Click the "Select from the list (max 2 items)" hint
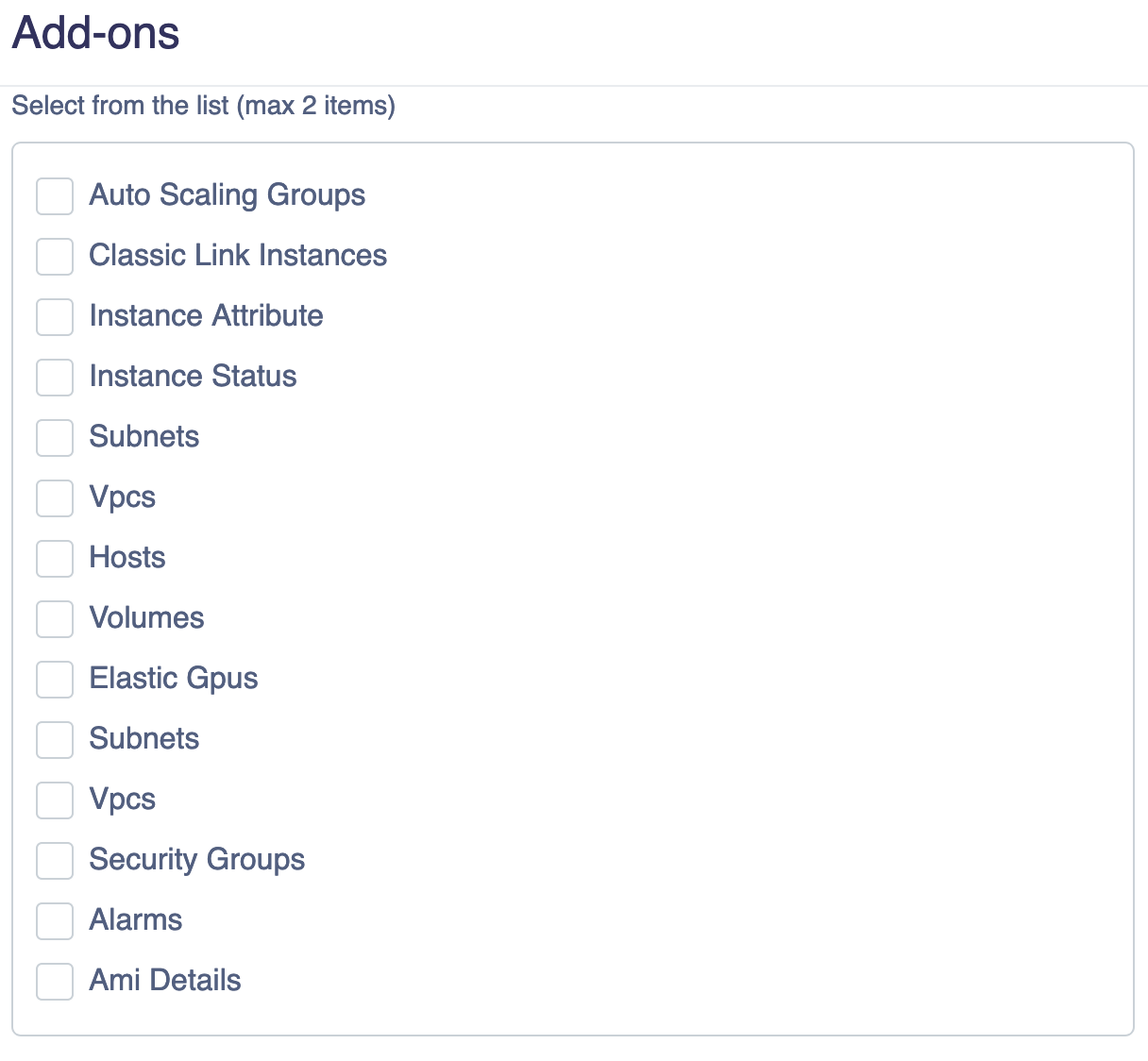Image resolution: width=1148 pixels, height=1061 pixels. pyautogui.click(x=203, y=106)
